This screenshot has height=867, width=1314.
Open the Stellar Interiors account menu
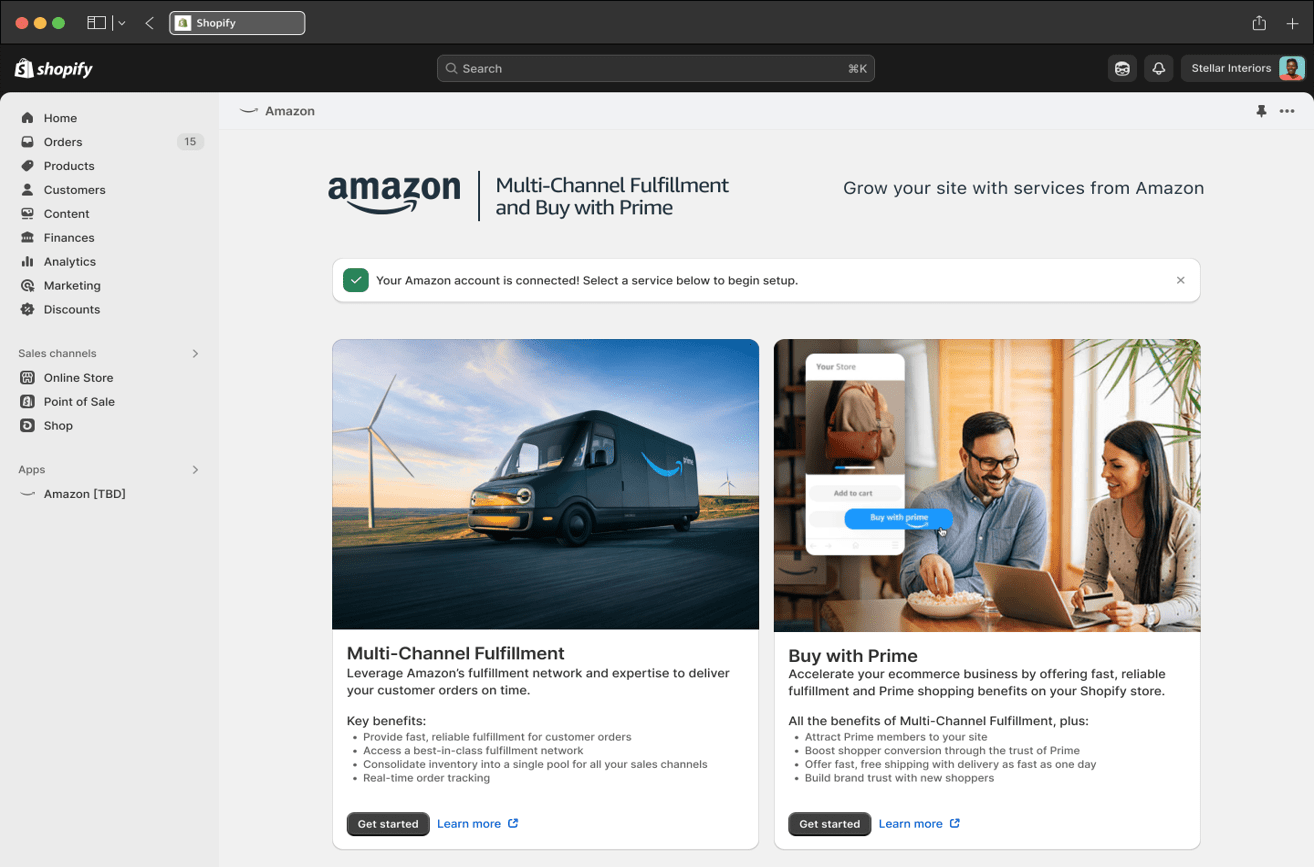(1243, 69)
